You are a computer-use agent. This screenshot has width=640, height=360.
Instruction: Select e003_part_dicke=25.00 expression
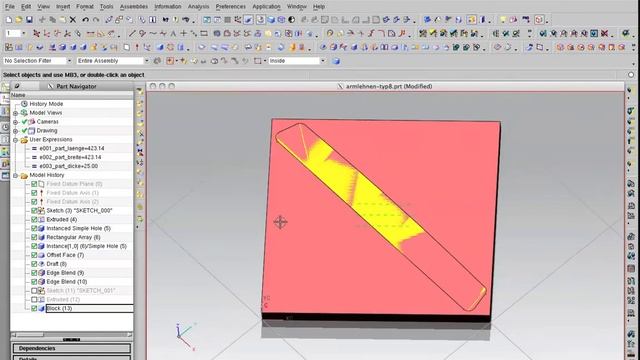tap(69, 166)
